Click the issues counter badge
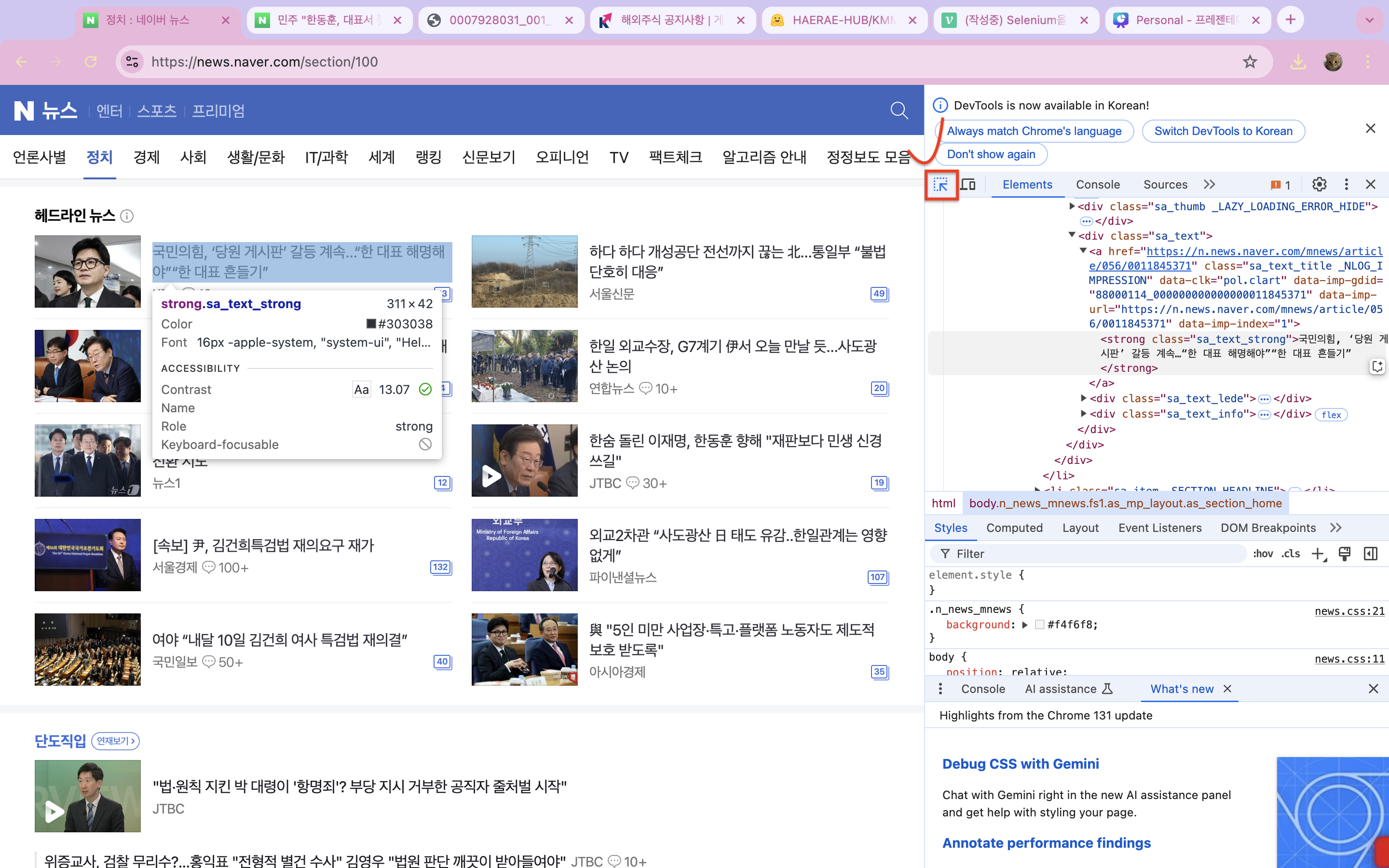This screenshot has height=868, width=1389. tap(1280, 185)
